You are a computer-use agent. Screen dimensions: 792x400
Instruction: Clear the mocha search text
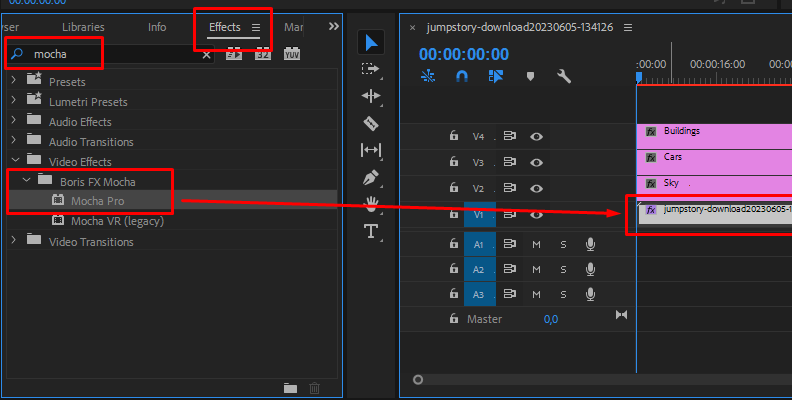[x=206, y=55]
